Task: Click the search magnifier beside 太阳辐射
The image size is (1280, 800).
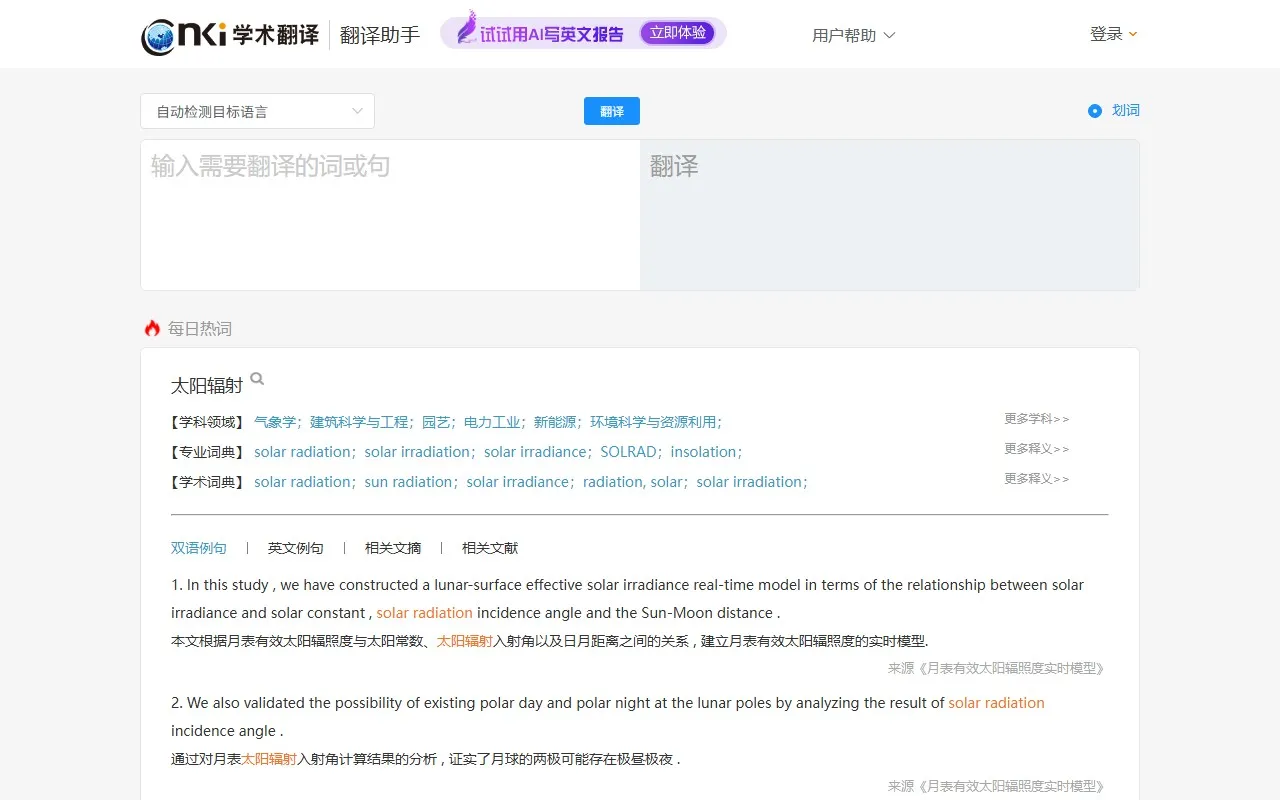Action: point(257,378)
